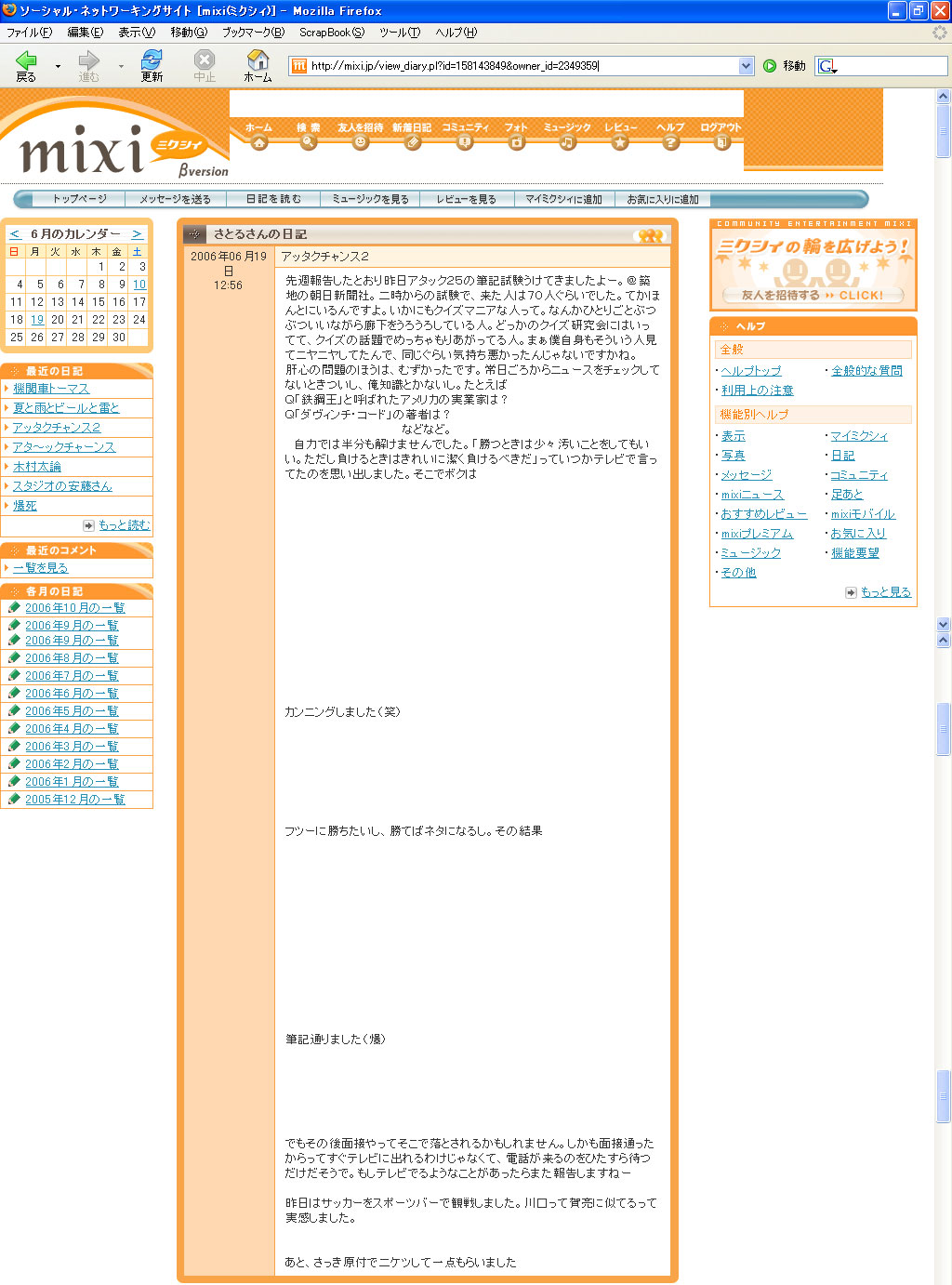
Task: Click 友人を招待する CLICK! banner button
Action: pyautogui.click(x=813, y=295)
